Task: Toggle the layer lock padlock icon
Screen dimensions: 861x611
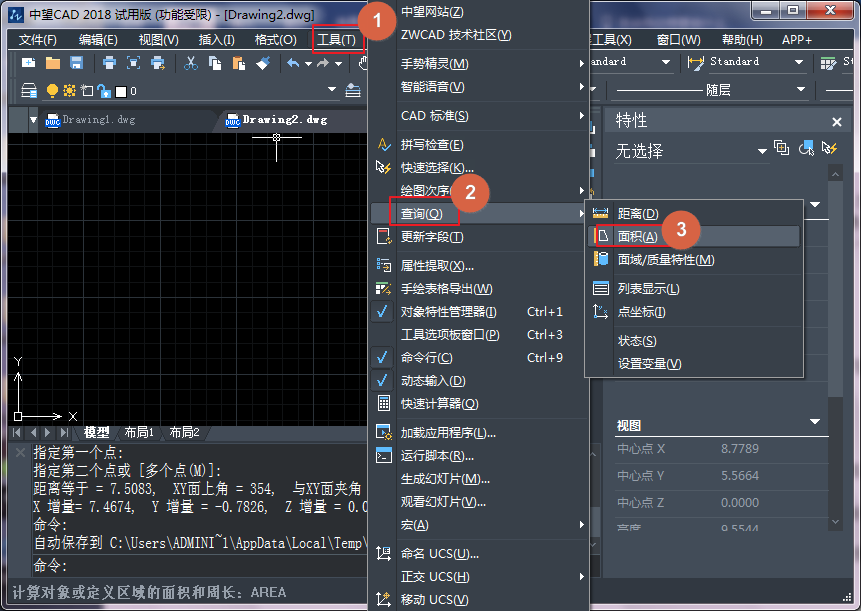Action: tap(102, 90)
